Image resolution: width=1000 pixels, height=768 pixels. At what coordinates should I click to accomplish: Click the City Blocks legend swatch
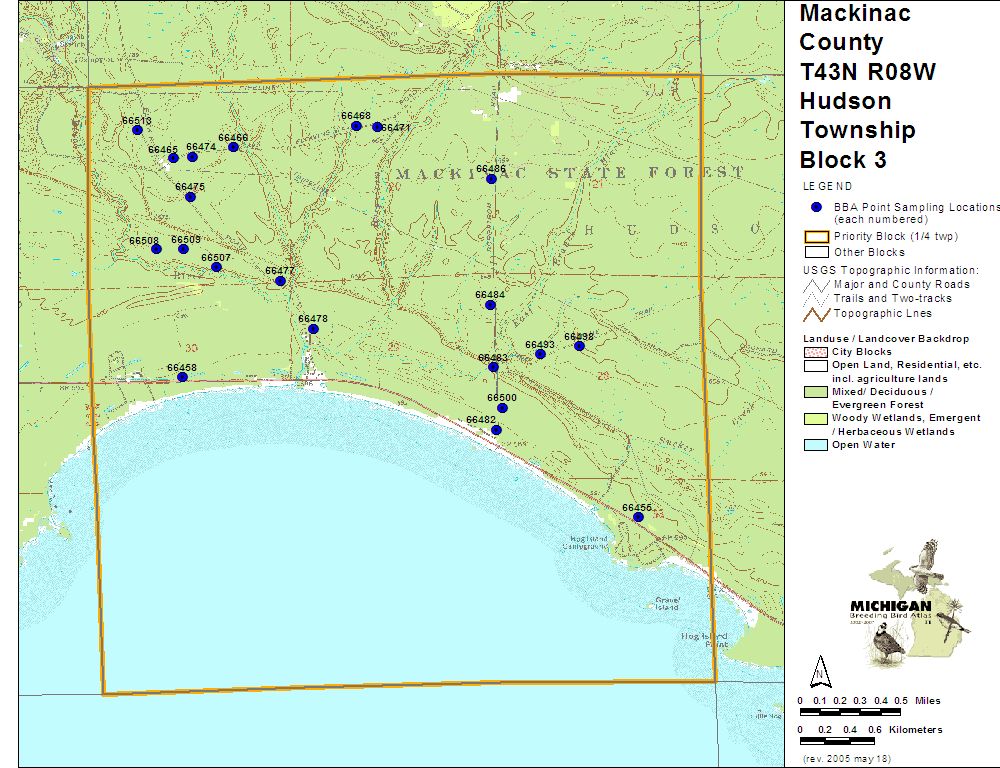[816, 352]
